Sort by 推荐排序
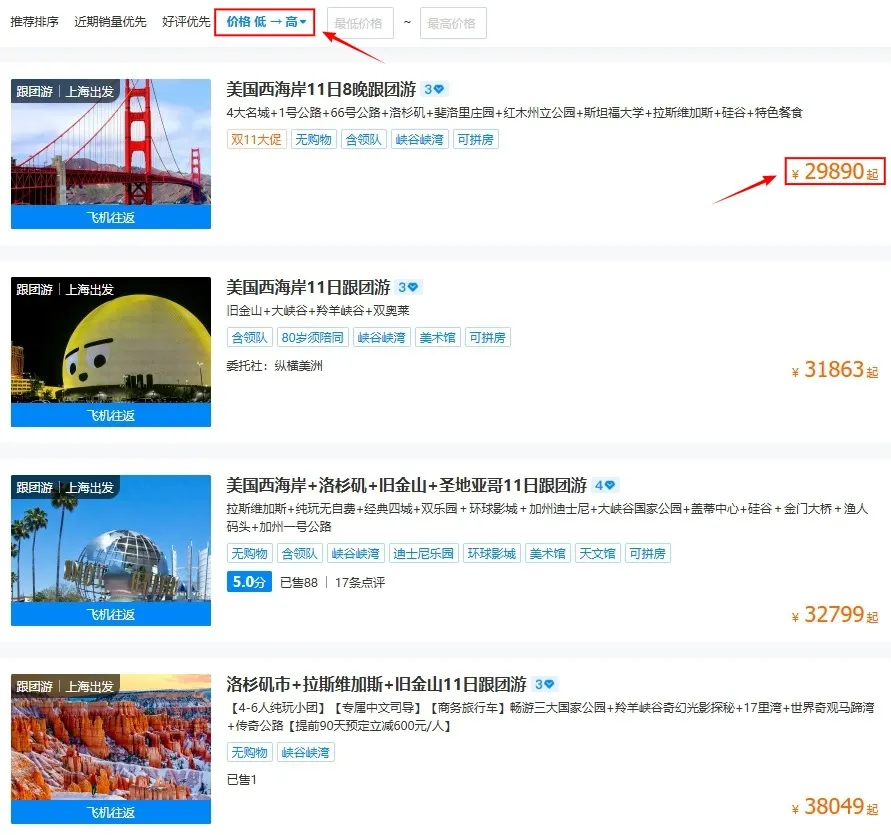The height and width of the screenshot is (835, 891). tap(36, 22)
